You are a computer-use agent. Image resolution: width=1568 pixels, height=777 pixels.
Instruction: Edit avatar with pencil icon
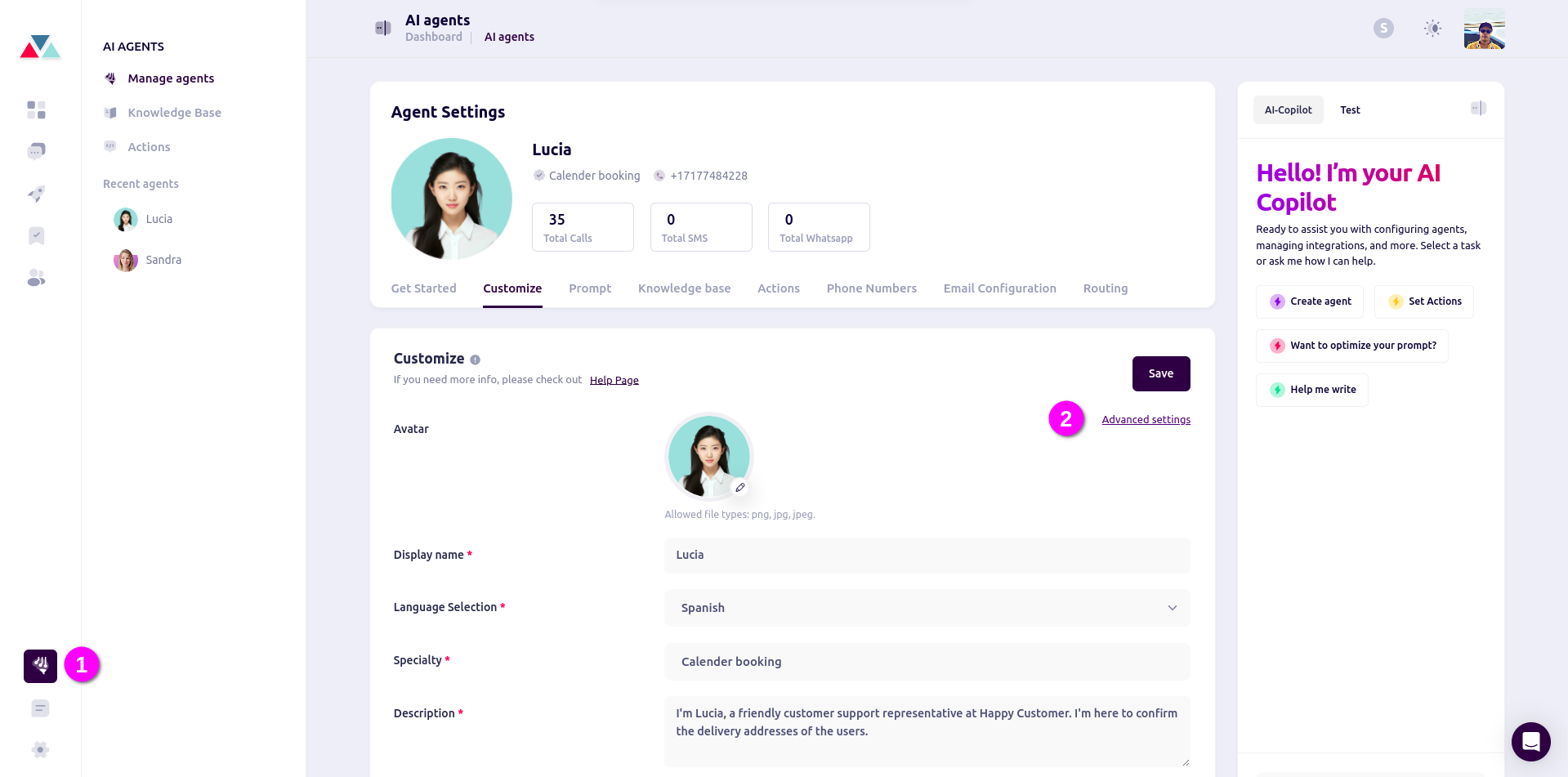tap(740, 487)
